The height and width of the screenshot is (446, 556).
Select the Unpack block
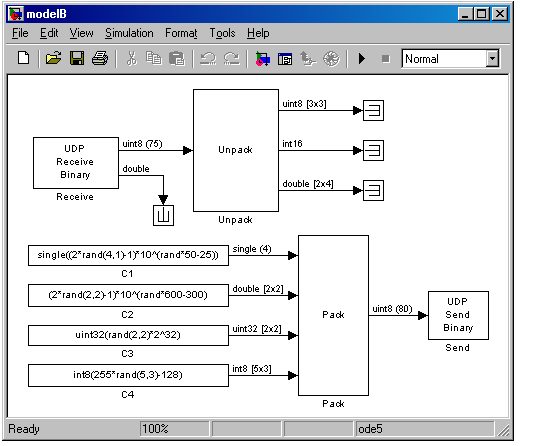pyautogui.click(x=236, y=150)
